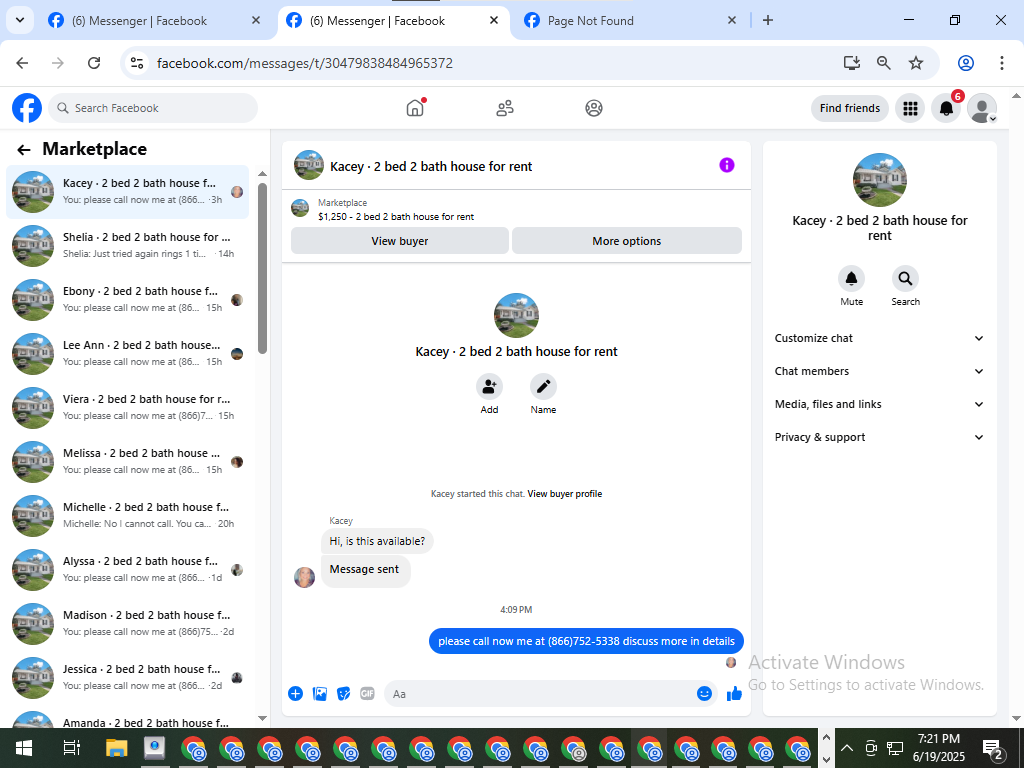Open the Shelia conversation

click(127, 246)
